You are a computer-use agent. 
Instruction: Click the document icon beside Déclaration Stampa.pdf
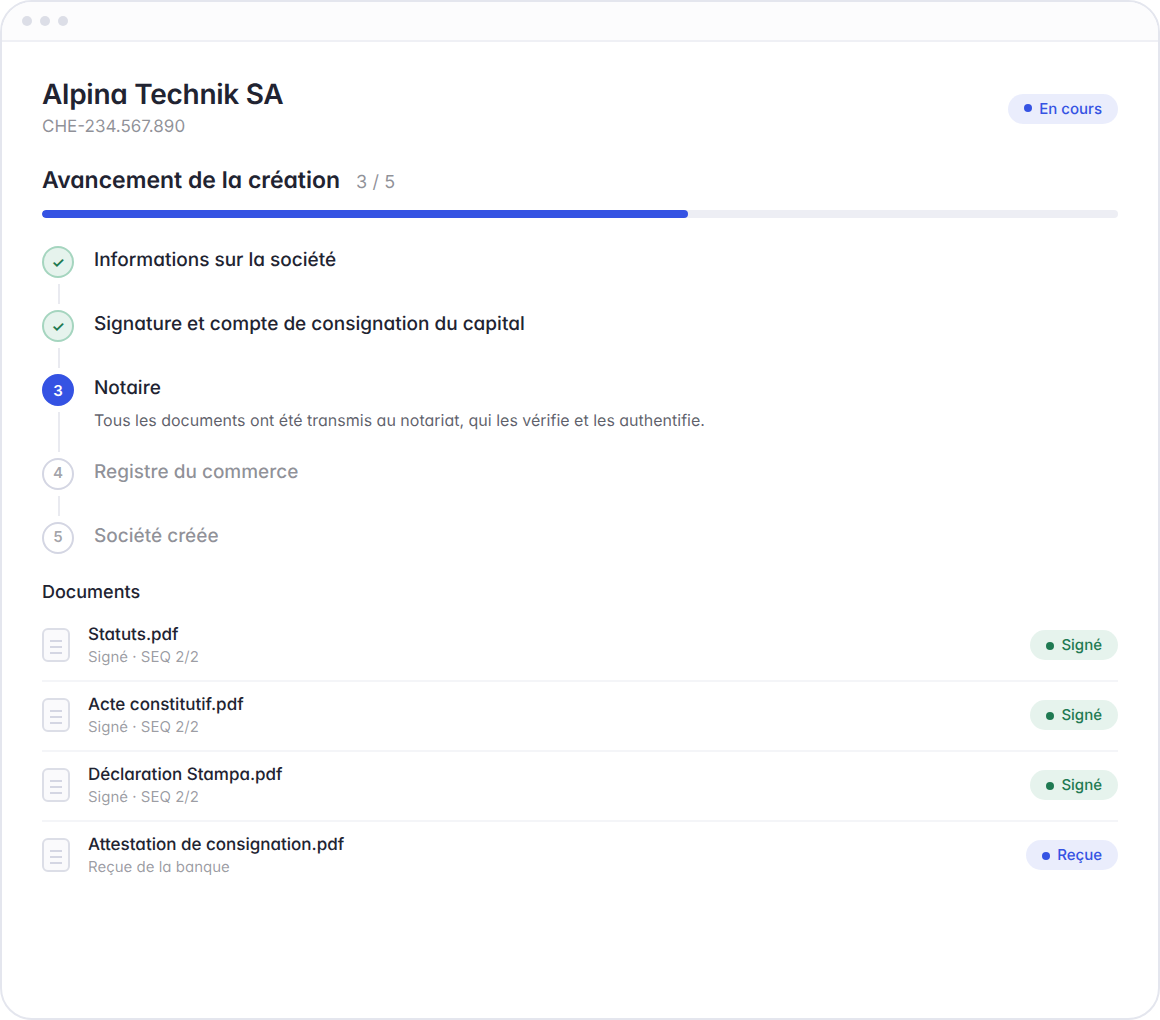coord(56,785)
